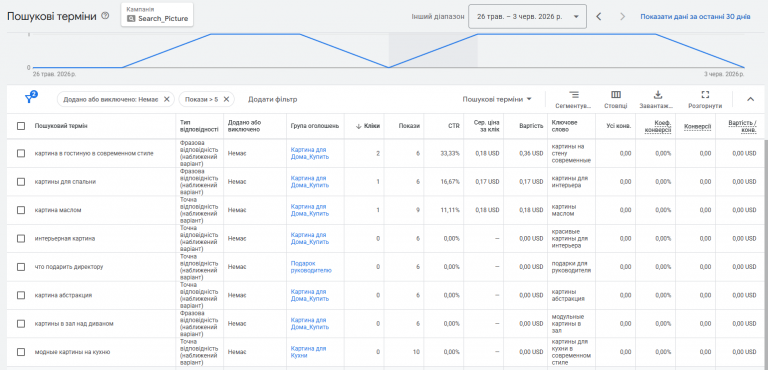Sort by 'Усі конв.' column header
768x370 pixels.
[x=619, y=126]
